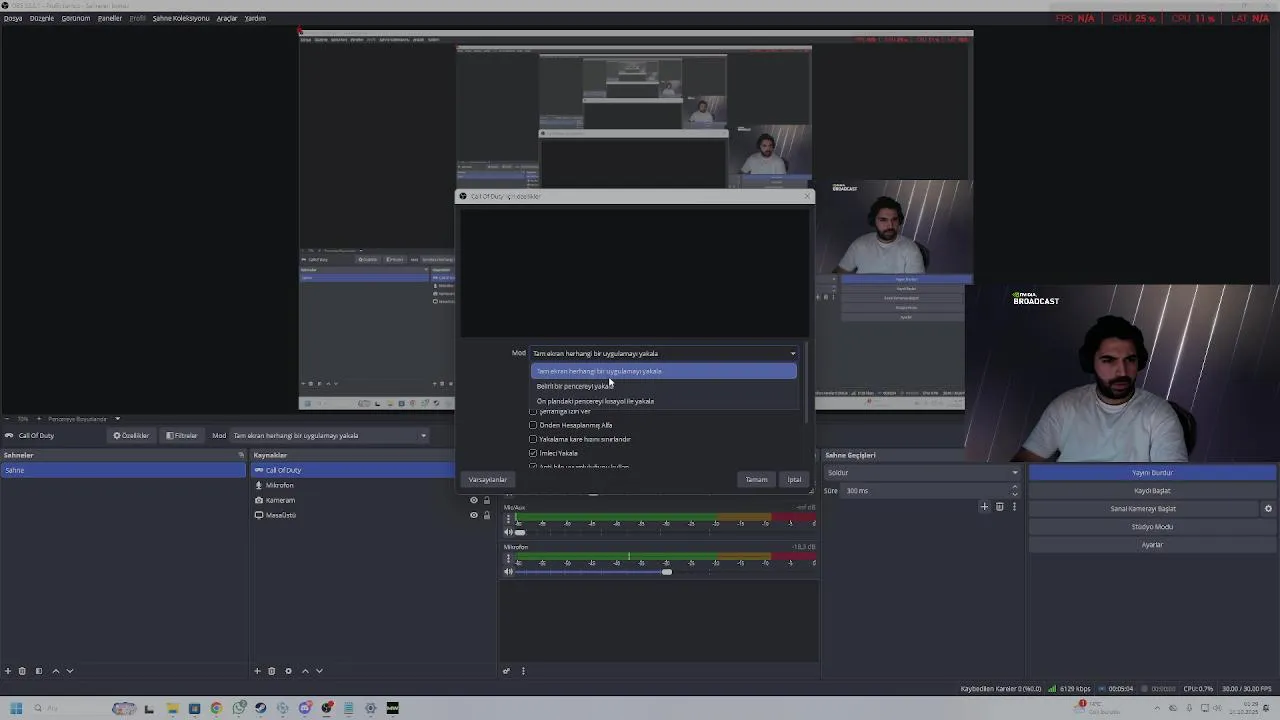The width and height of the screenshot is (1280, 720).
Task: Click Sanal Kamerayı Başlat button
Action: point(1143,508)
